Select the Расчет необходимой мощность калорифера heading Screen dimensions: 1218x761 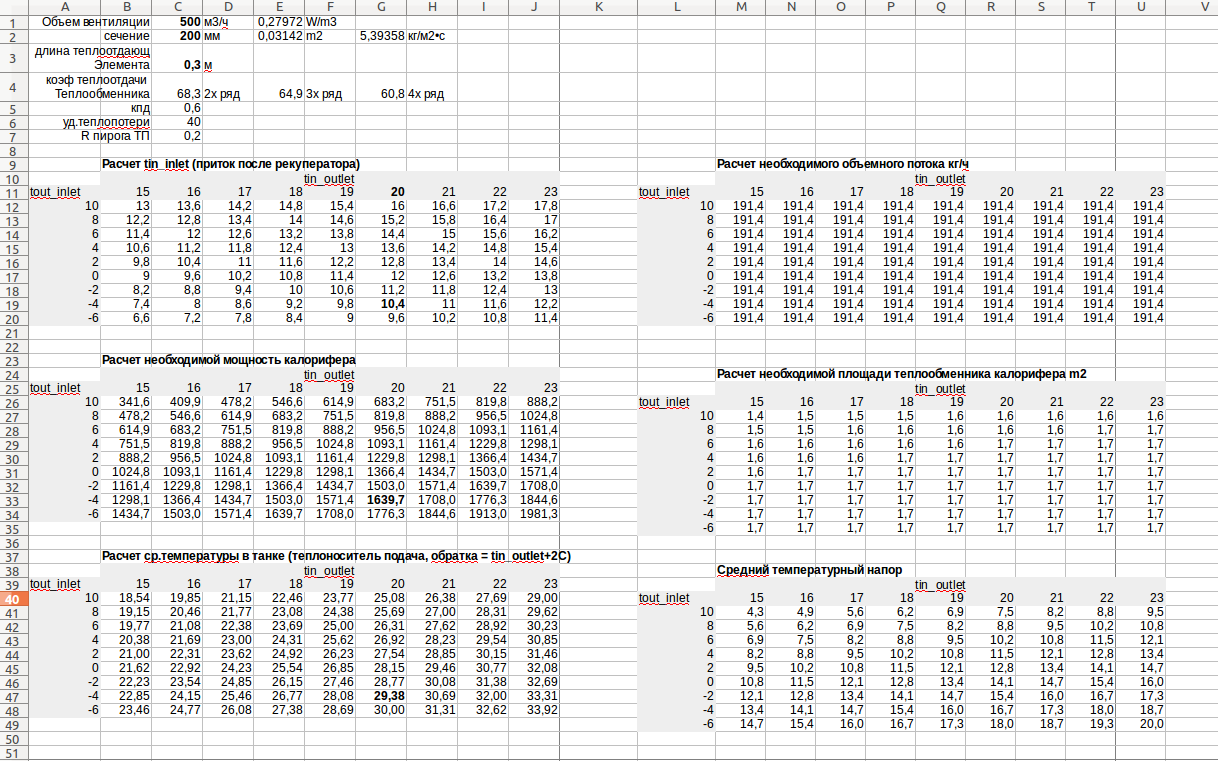click(229, 360)
